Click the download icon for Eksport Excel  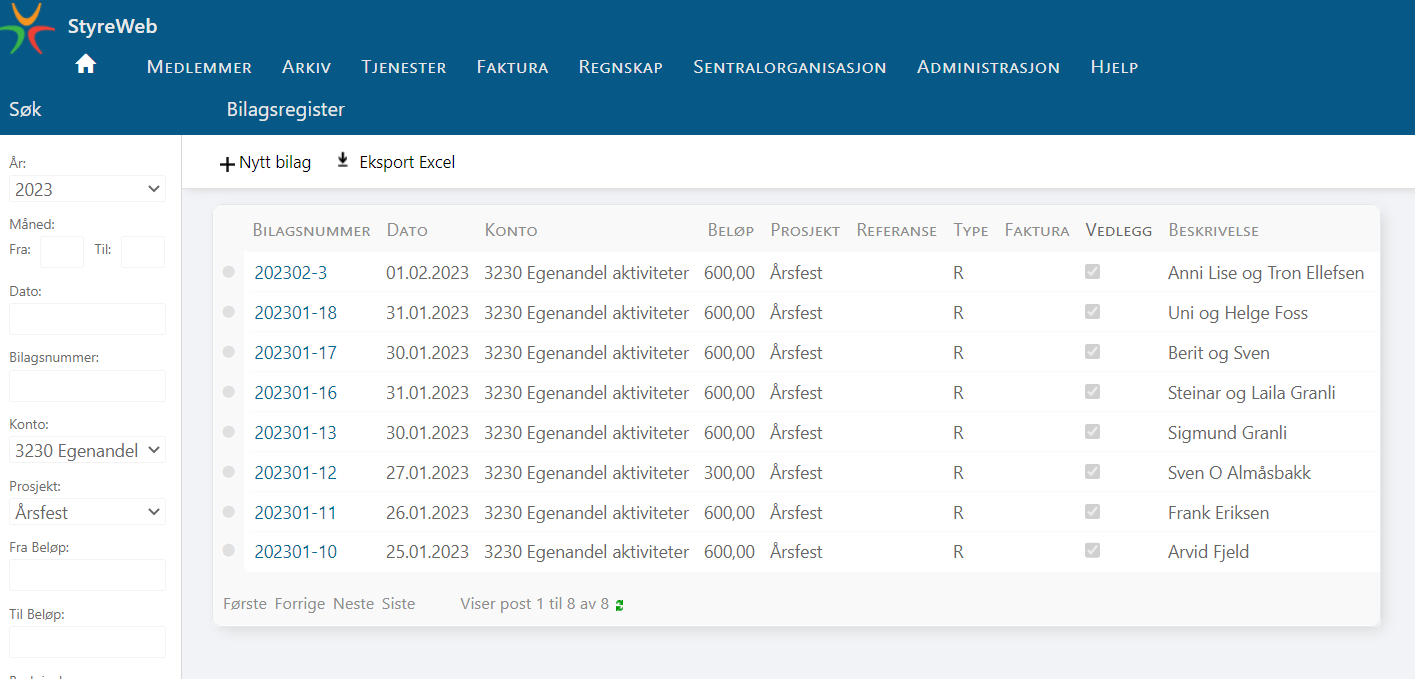coord(343,160)
